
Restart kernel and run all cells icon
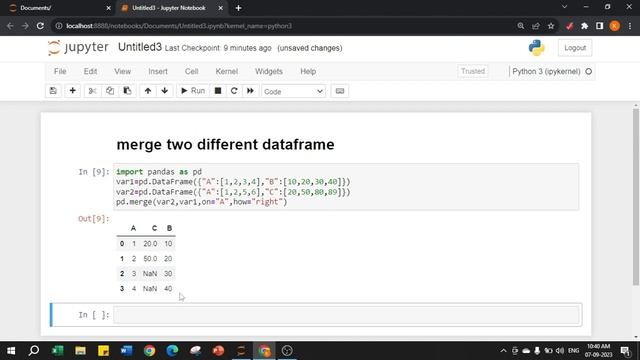click(250, 91)
